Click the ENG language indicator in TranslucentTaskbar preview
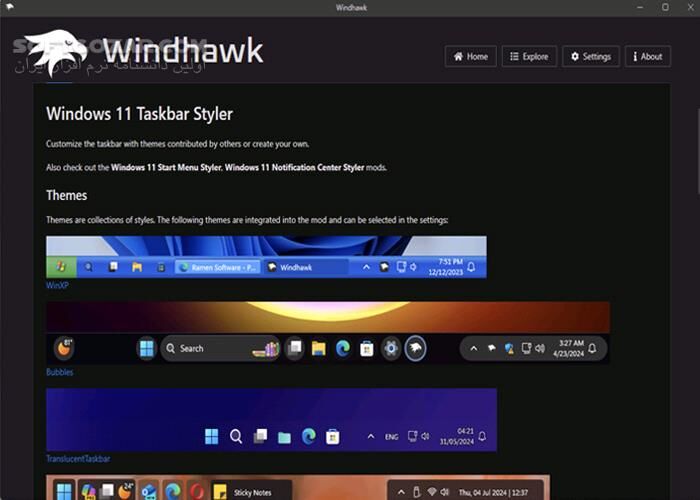 [392, 437]
